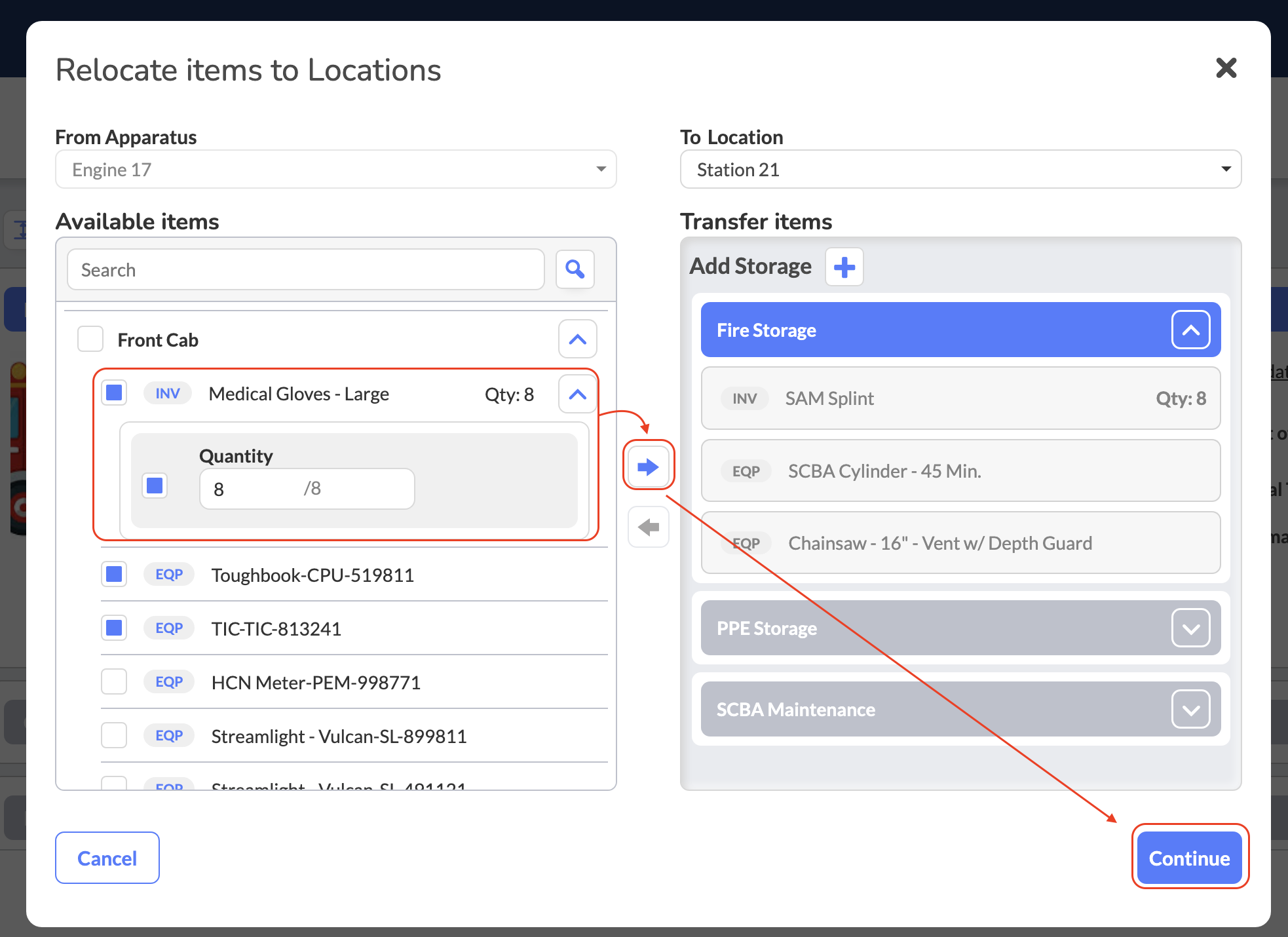Open the To Location dropdown

[960, 170]
